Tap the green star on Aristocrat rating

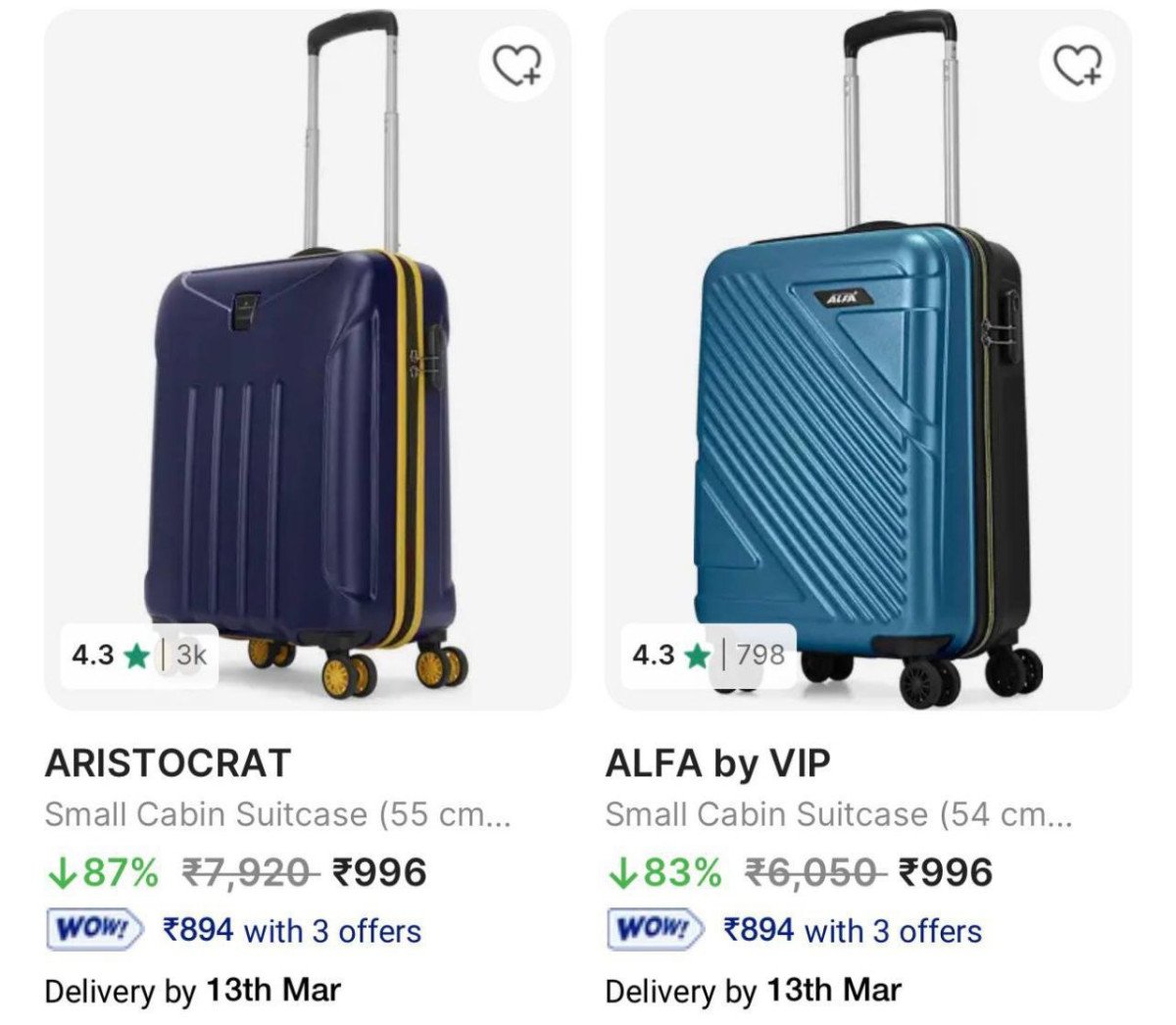click(x=137, y=656)
